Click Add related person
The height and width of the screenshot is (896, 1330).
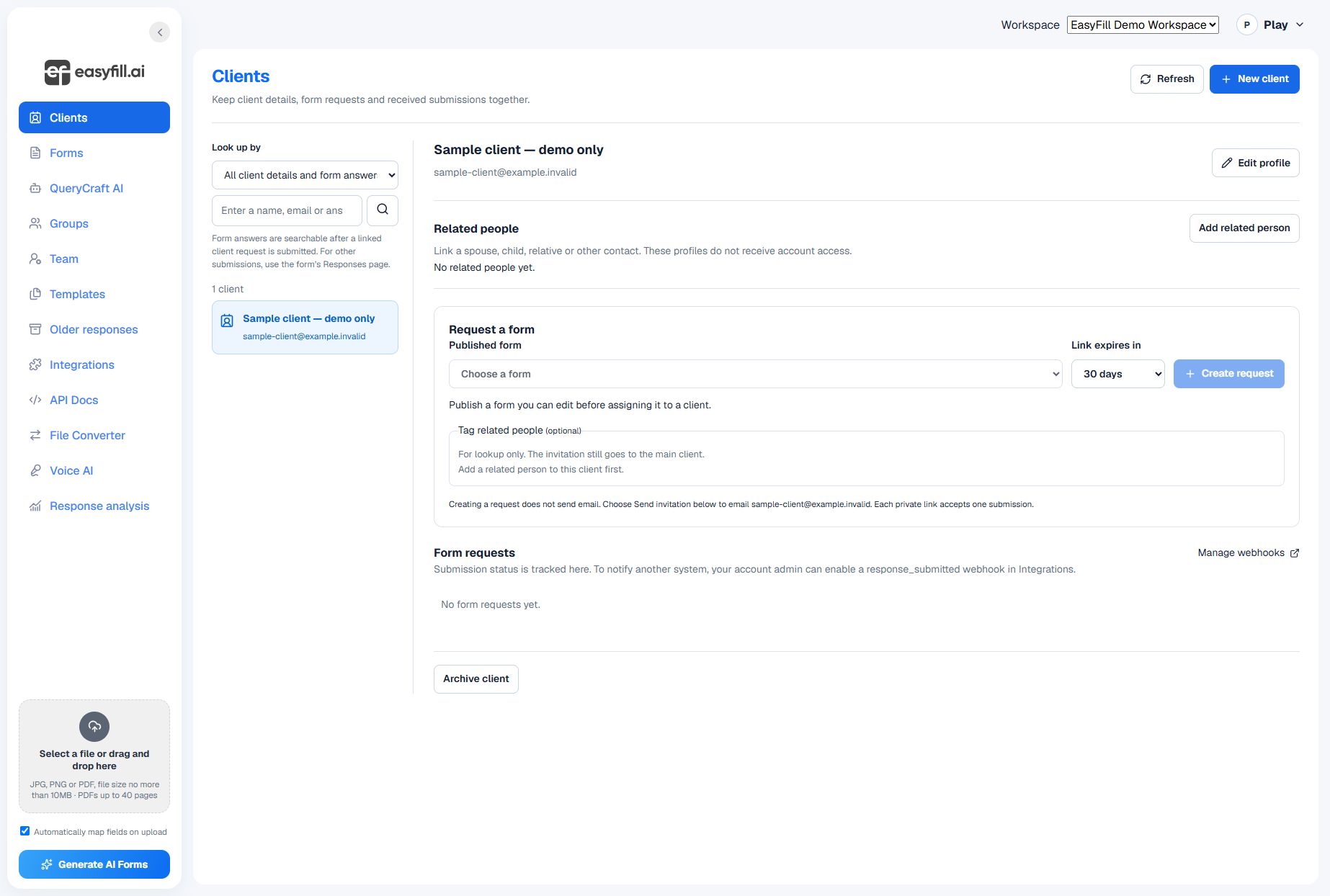[x=1244, y=228]
